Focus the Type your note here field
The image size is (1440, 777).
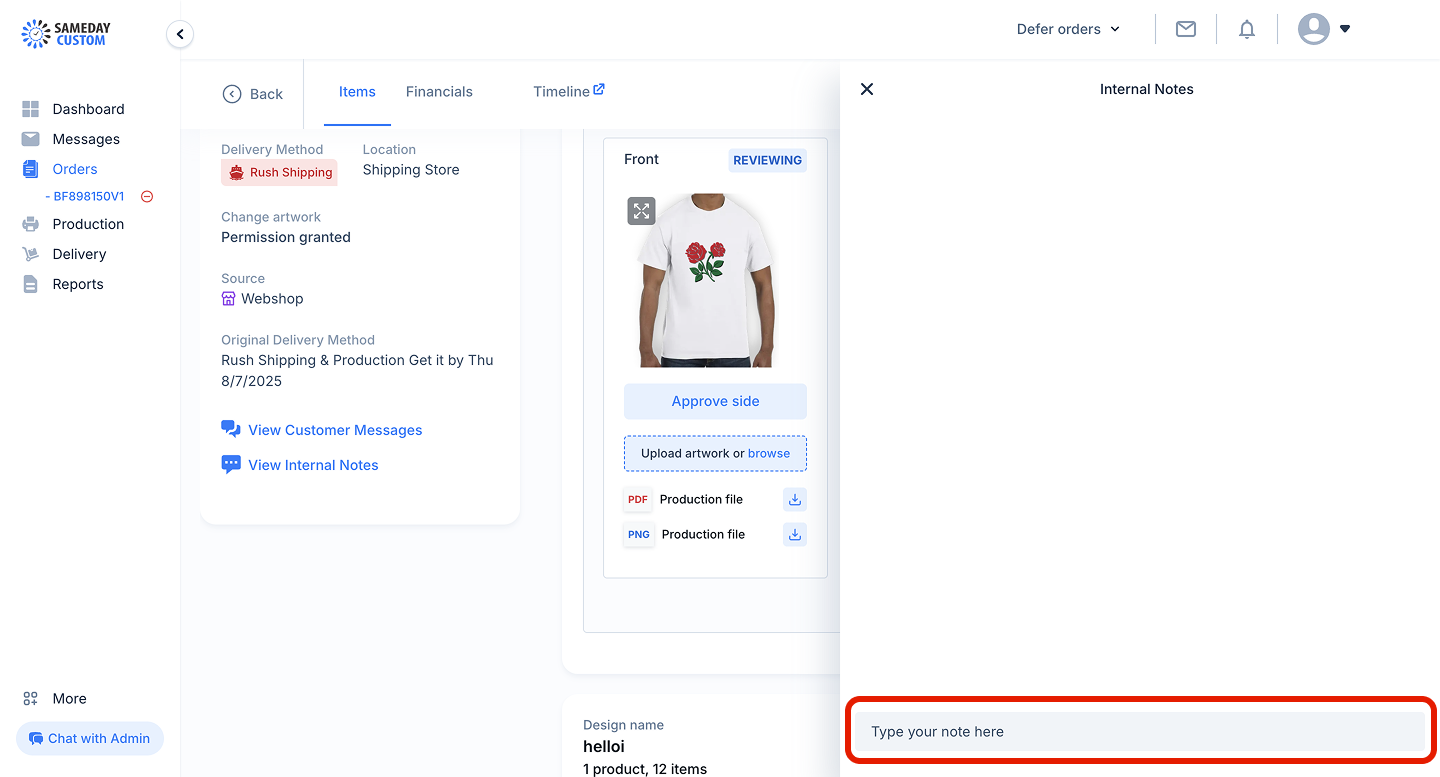point(1139,731)
